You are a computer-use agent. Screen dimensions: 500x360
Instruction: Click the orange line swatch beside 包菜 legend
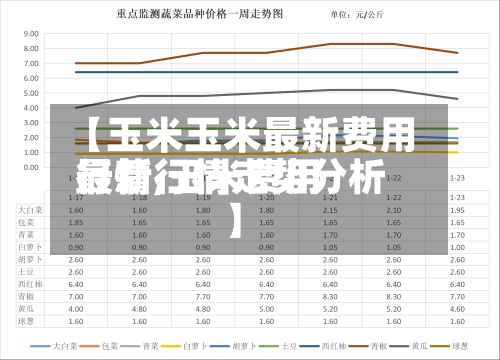[x=89, y=347]
